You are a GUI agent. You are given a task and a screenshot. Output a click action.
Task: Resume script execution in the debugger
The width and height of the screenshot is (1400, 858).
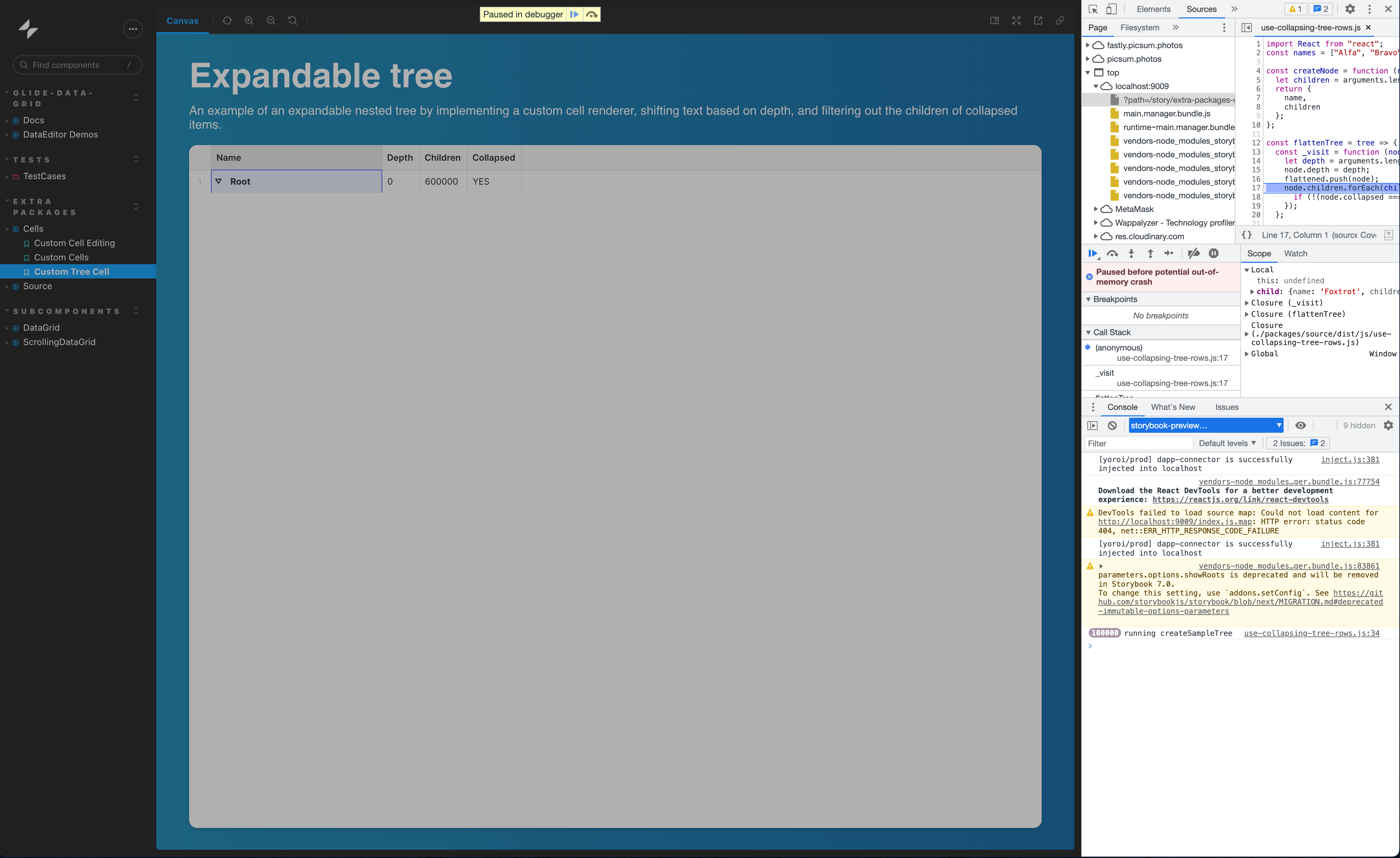point(1092,254)
